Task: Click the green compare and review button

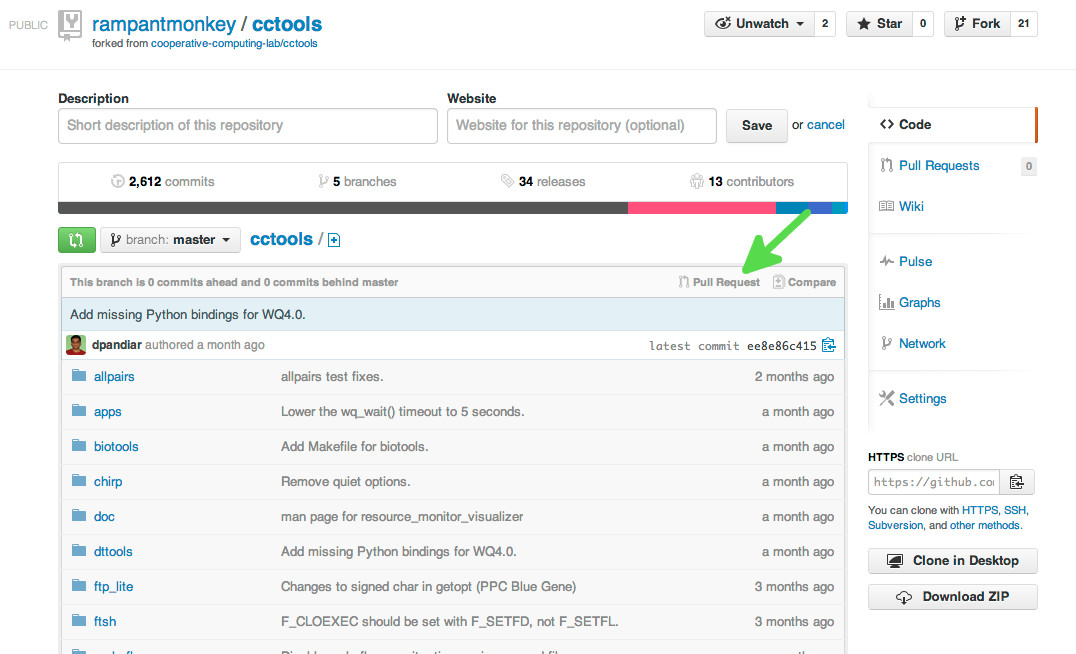Action: click(77, 240)
